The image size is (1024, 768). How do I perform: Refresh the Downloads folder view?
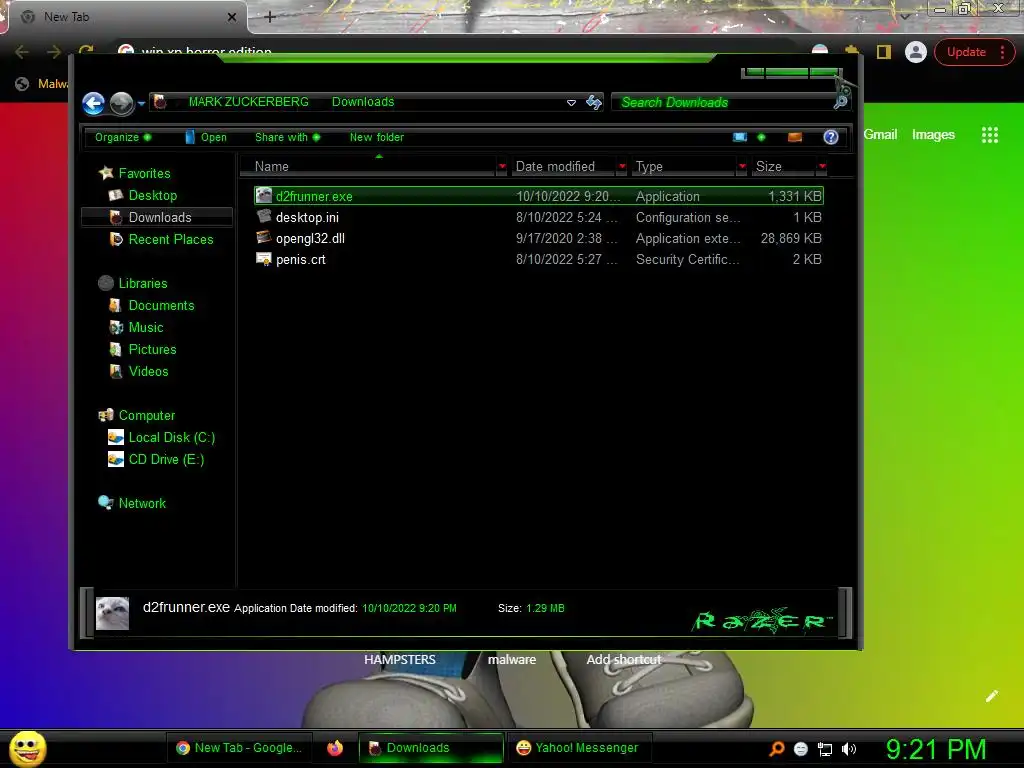(x=594, y=102)
